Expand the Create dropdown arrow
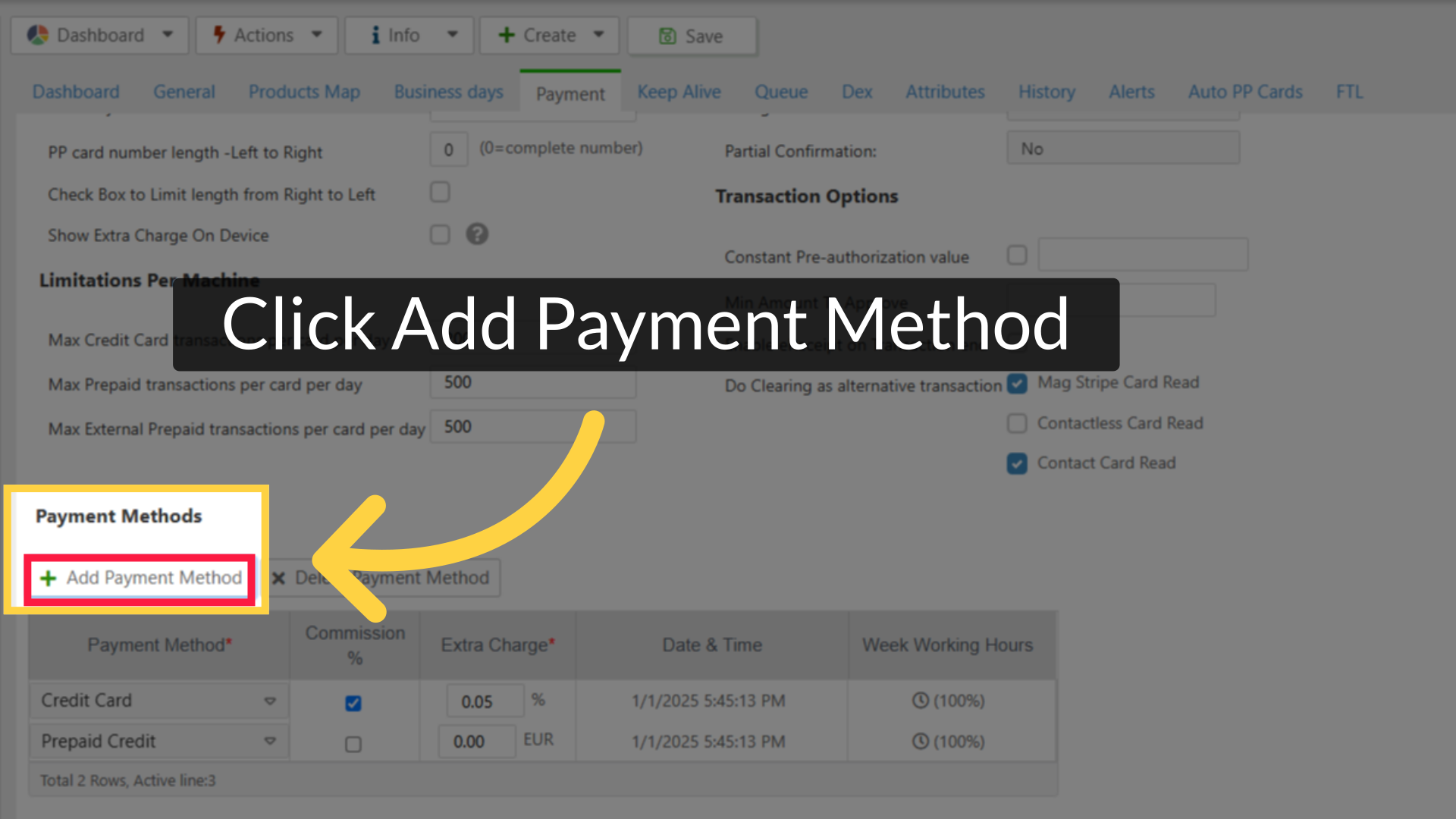The height and width of the screenshot is (819, 1456). [598, 35]
